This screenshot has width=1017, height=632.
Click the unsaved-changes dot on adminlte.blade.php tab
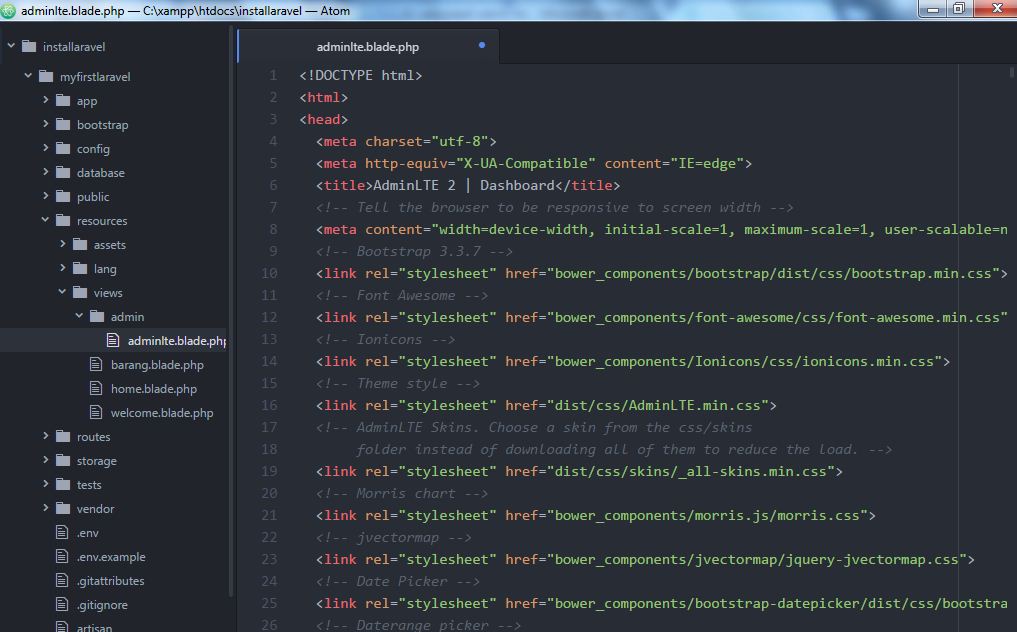[482, 45]
